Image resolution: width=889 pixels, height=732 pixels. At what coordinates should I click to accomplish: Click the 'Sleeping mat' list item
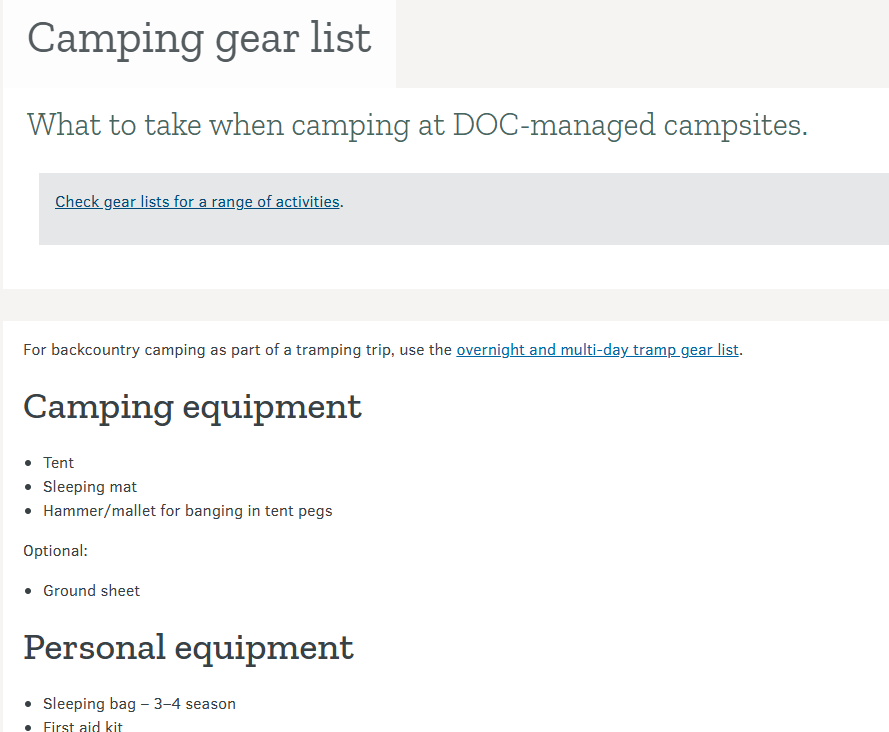(90, 487)
